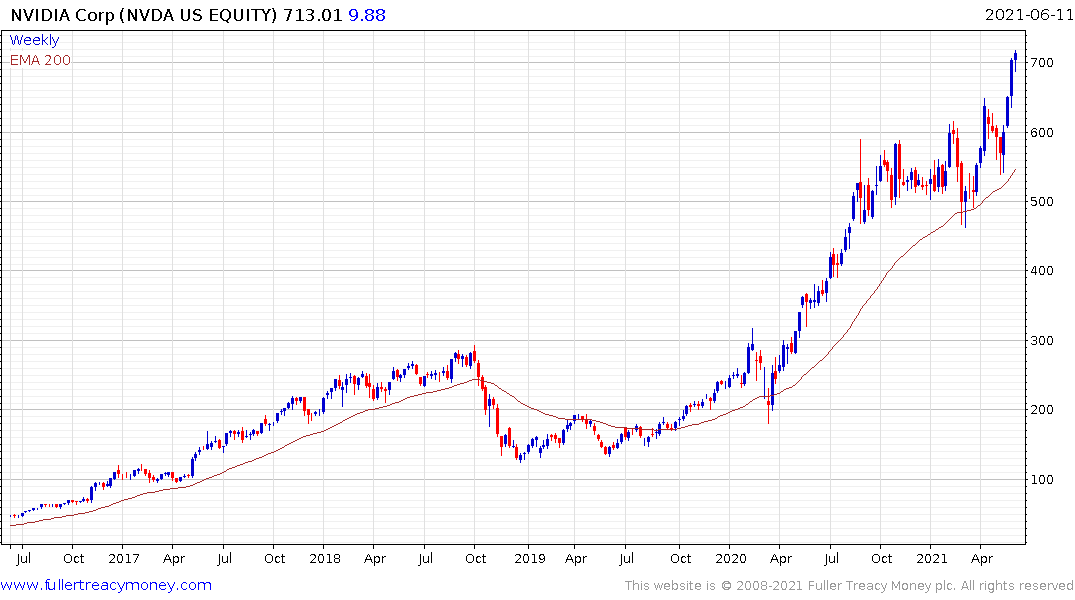
Task: Open the www.fullertreacymoney.com link
Action: [x=106, y=585]
